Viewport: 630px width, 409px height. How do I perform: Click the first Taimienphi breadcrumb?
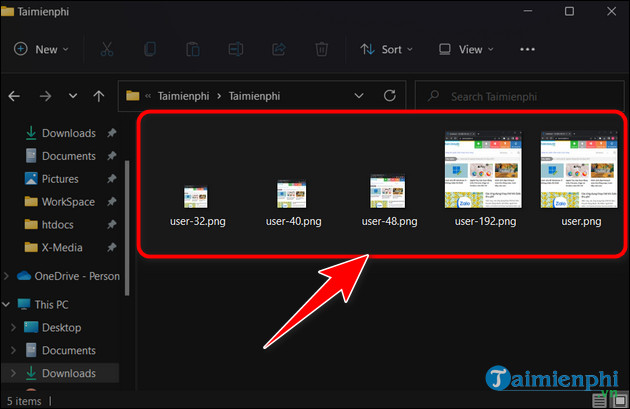point(183,96)
